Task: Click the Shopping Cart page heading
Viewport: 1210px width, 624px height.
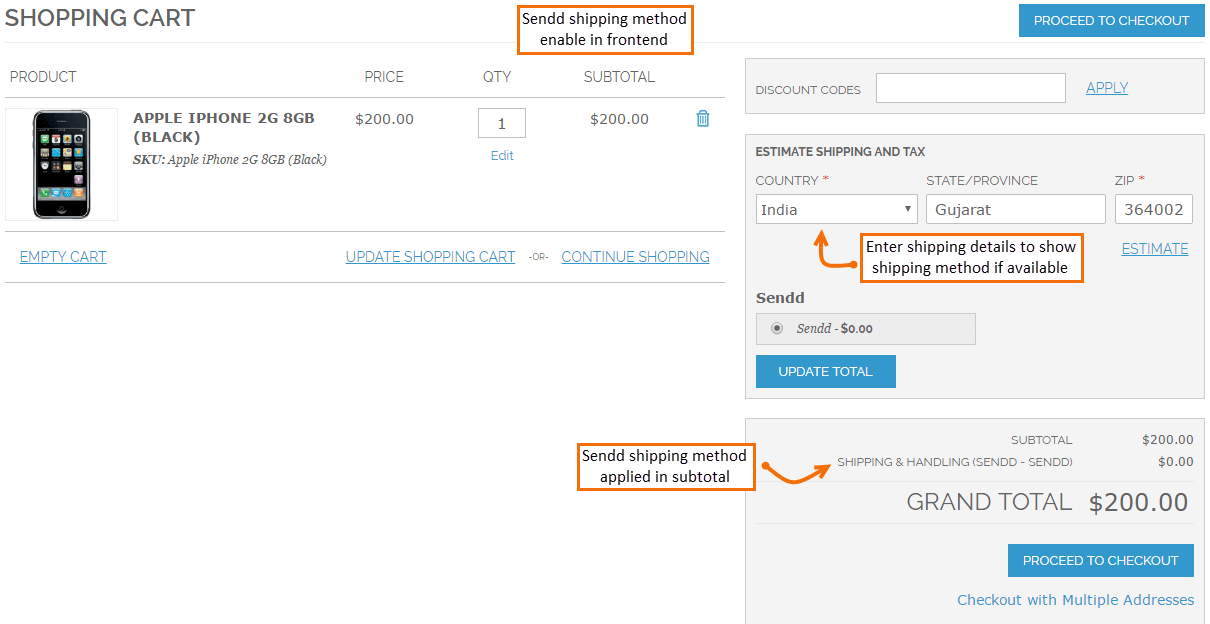Action: click(100, 17)
